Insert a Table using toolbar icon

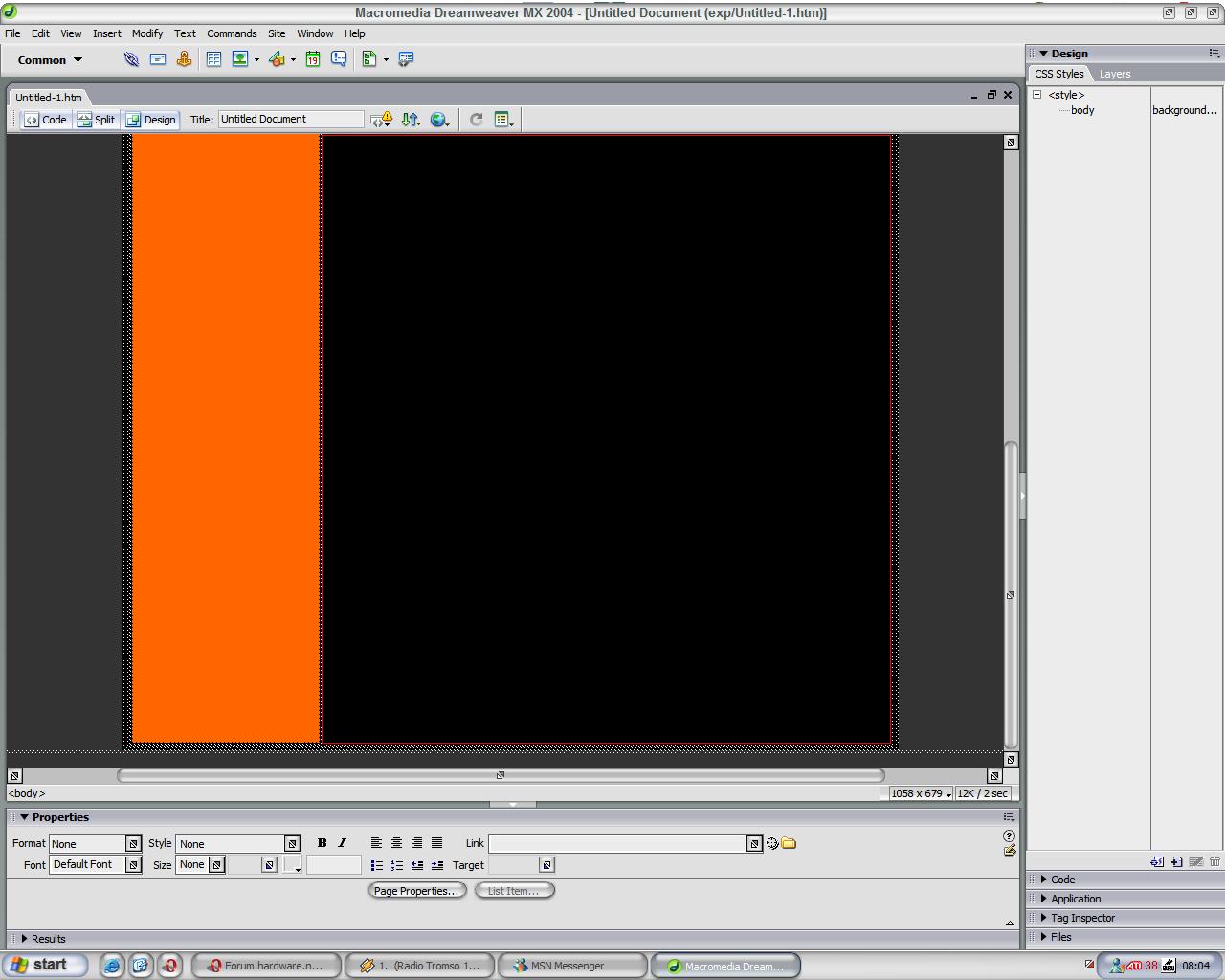click(x=213, y=59)
